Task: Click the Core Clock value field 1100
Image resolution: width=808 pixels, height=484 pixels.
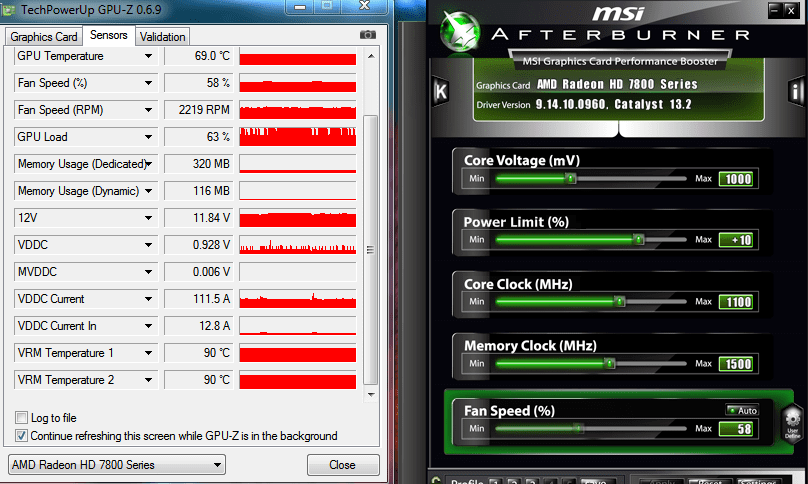Action: pos(736,302)
